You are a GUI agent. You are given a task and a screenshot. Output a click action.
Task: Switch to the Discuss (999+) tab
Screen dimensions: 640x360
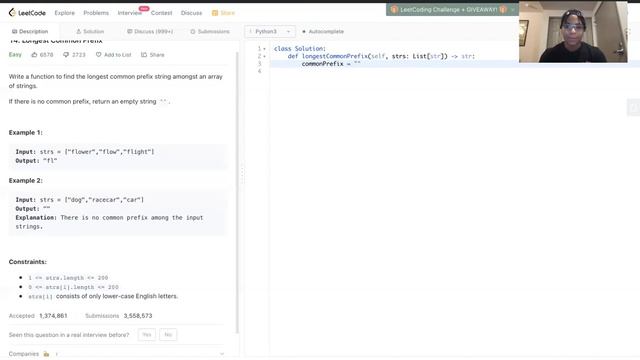150,31
